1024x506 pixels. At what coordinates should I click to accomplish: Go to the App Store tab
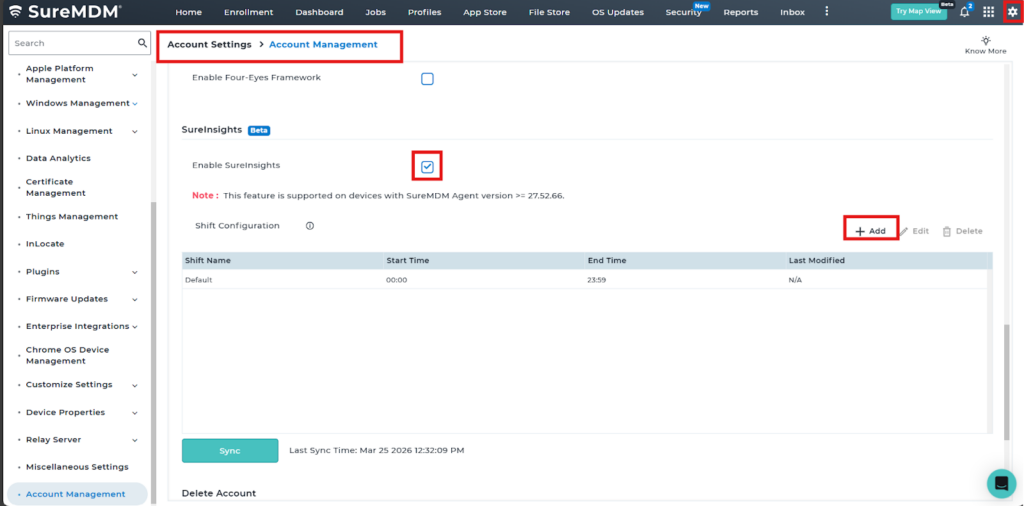(484, 12)
